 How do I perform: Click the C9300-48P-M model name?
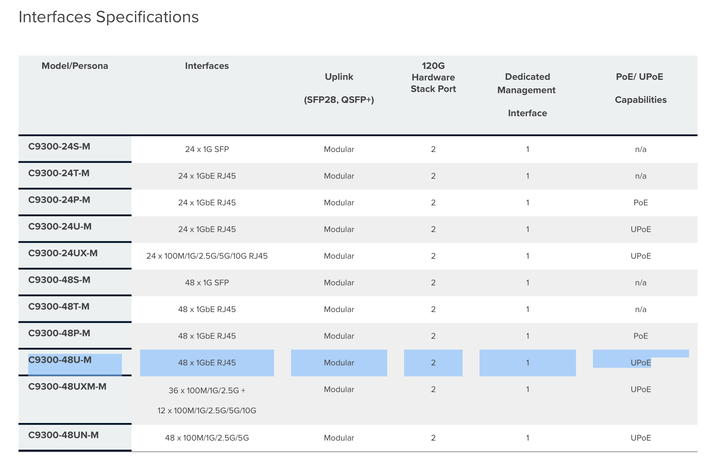pyautogui.click(x=59, y=333)
